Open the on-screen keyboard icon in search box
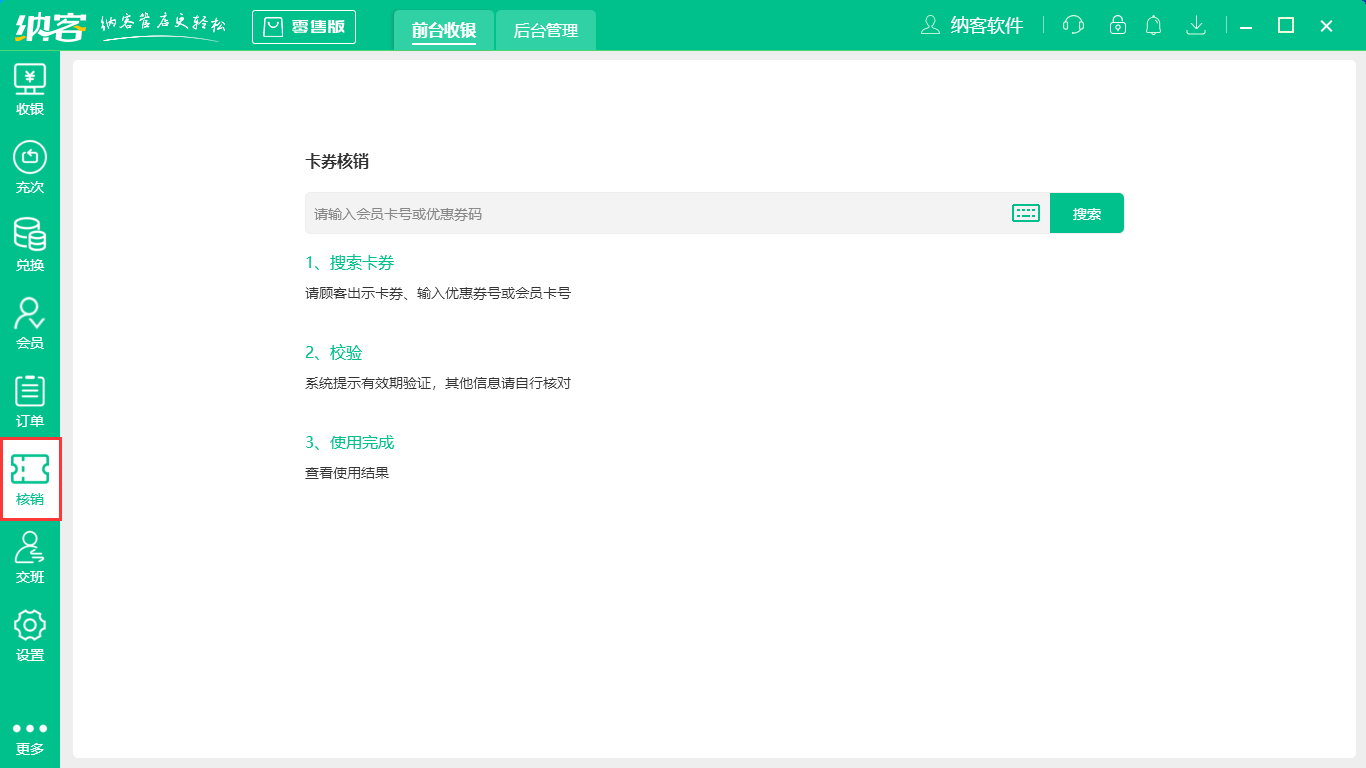The image size is (1366, 768). 1025,212
